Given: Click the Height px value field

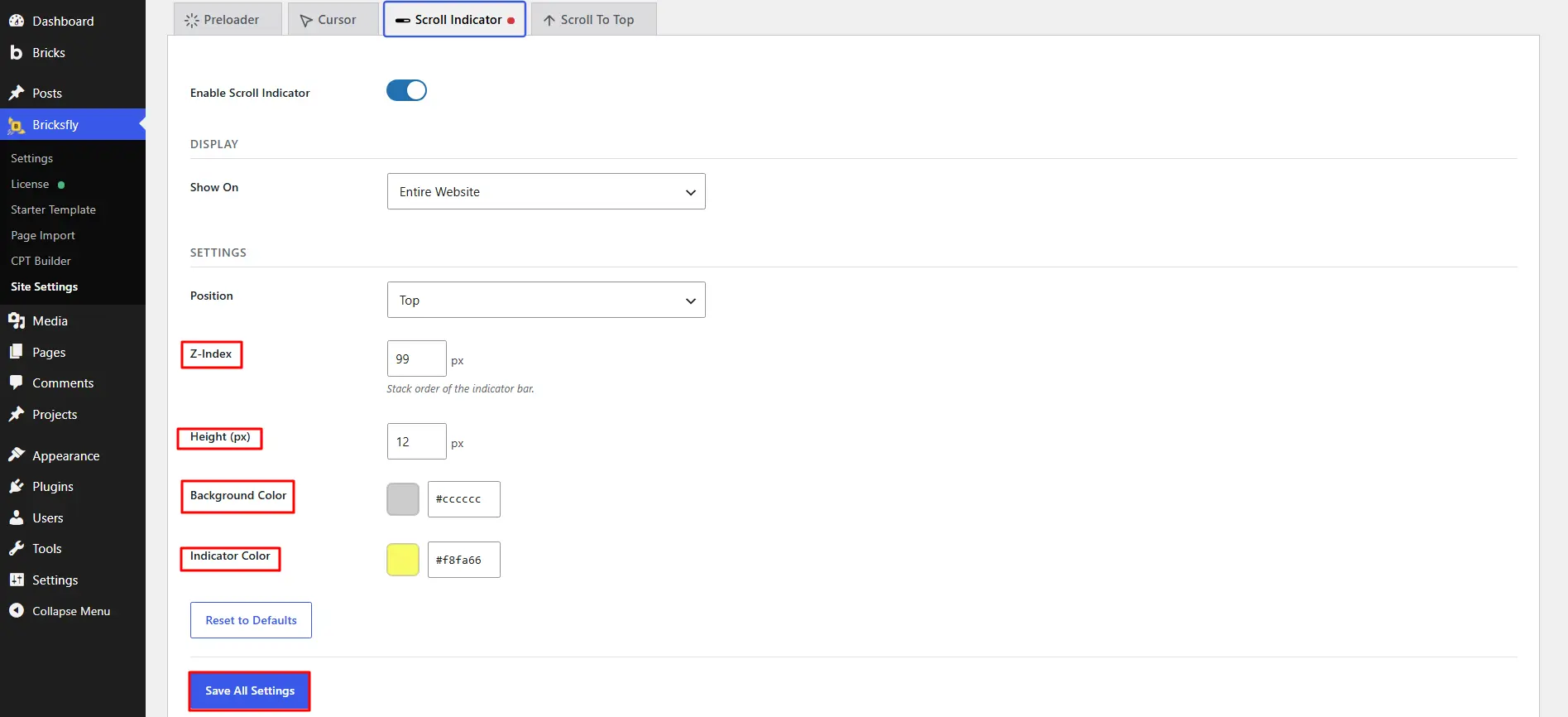Looking at the screenshot, I should click(x=416, y=441).
